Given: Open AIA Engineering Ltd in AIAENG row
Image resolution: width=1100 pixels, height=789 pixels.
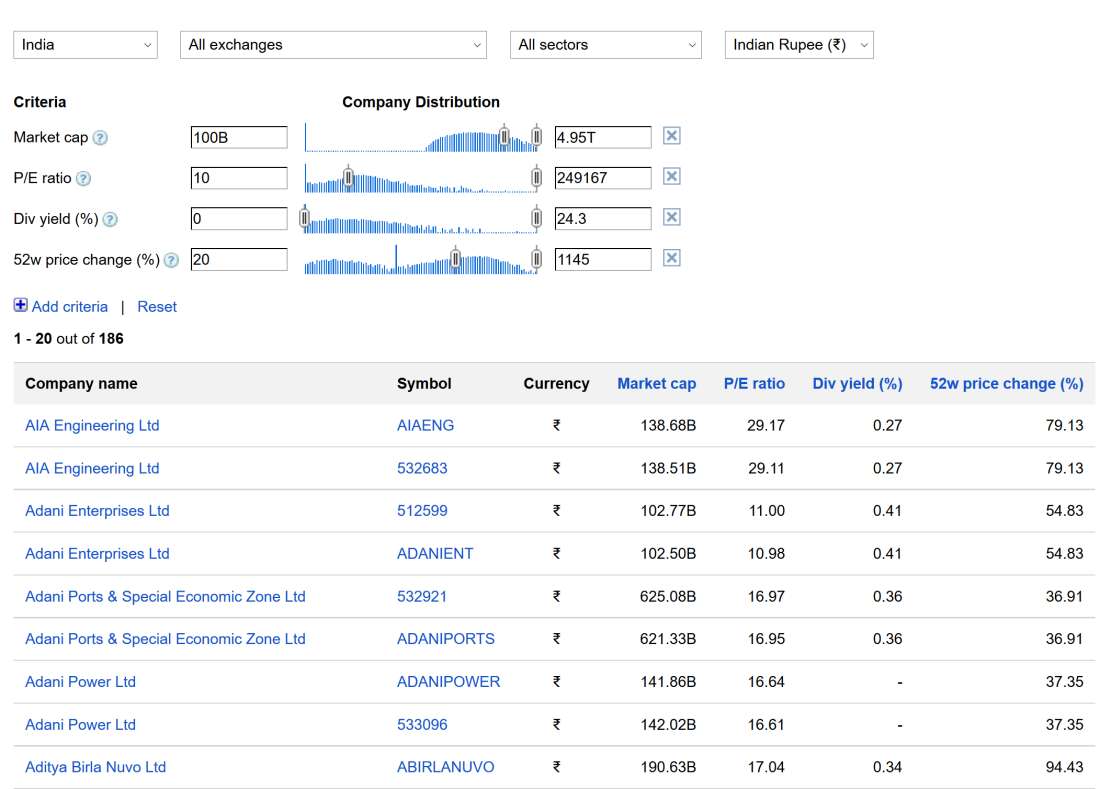Looking at the screenshot, I should (x=92, y=426).
